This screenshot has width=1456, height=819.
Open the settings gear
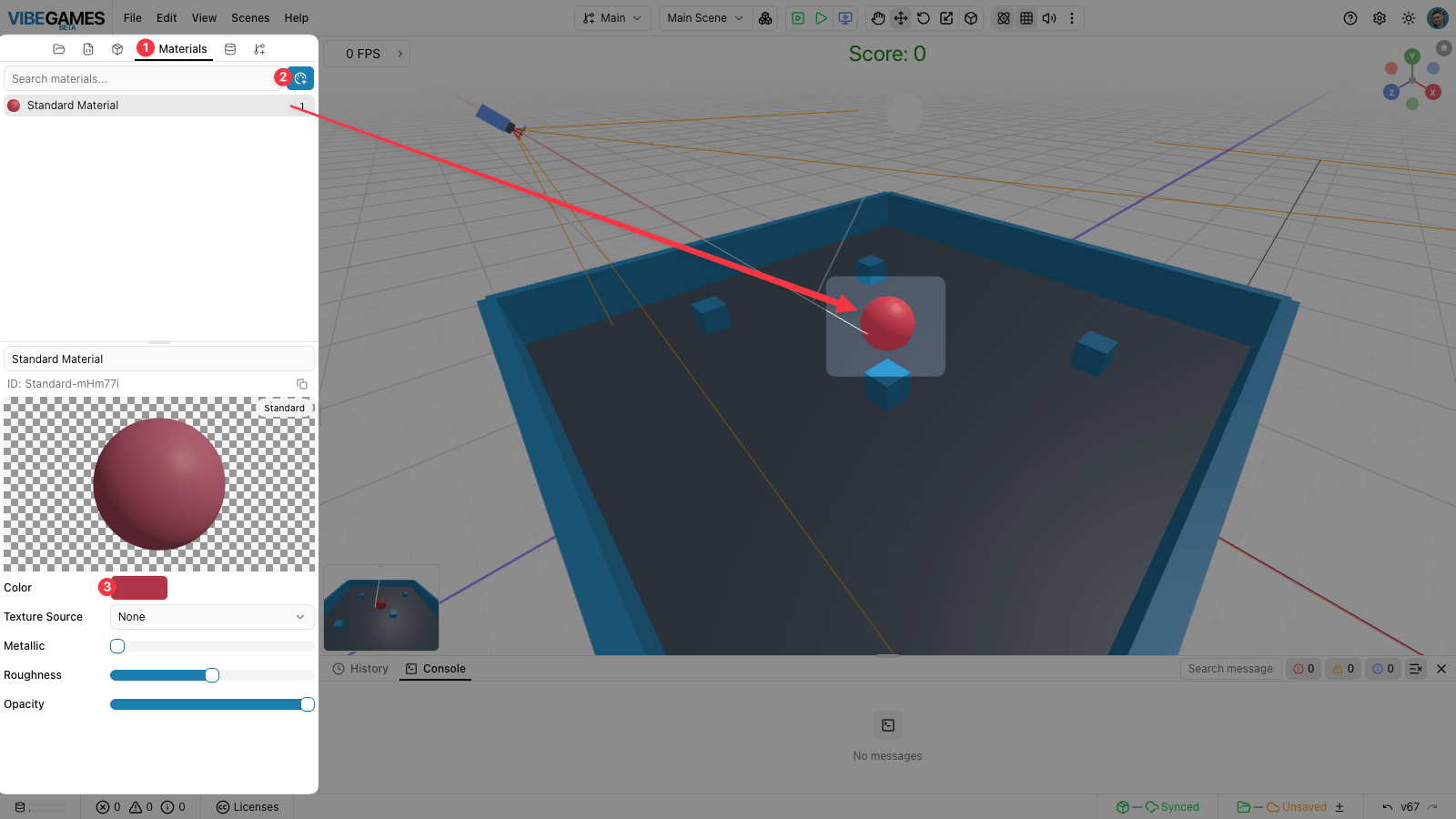pos(1380,18)
